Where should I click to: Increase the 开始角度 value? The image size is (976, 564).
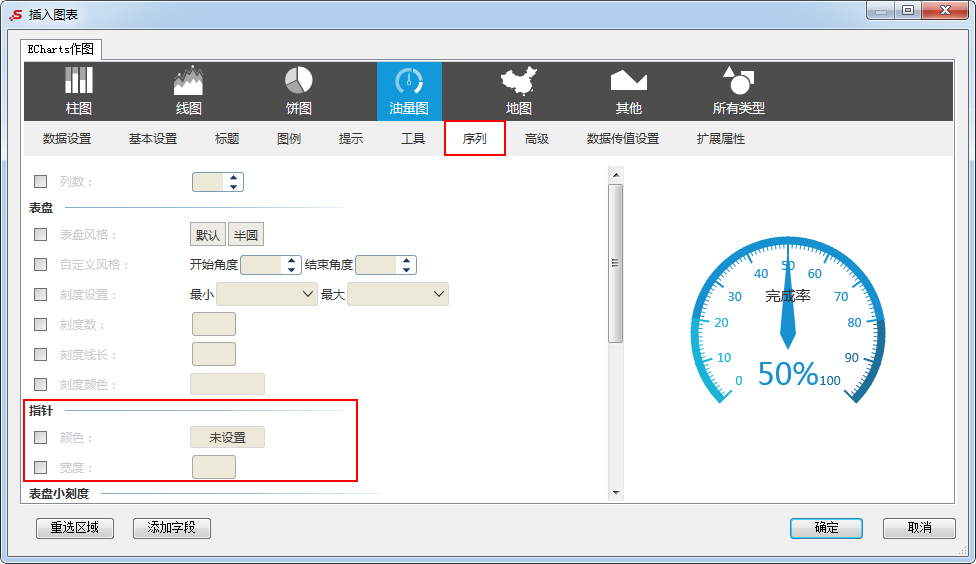pos(291,261)
